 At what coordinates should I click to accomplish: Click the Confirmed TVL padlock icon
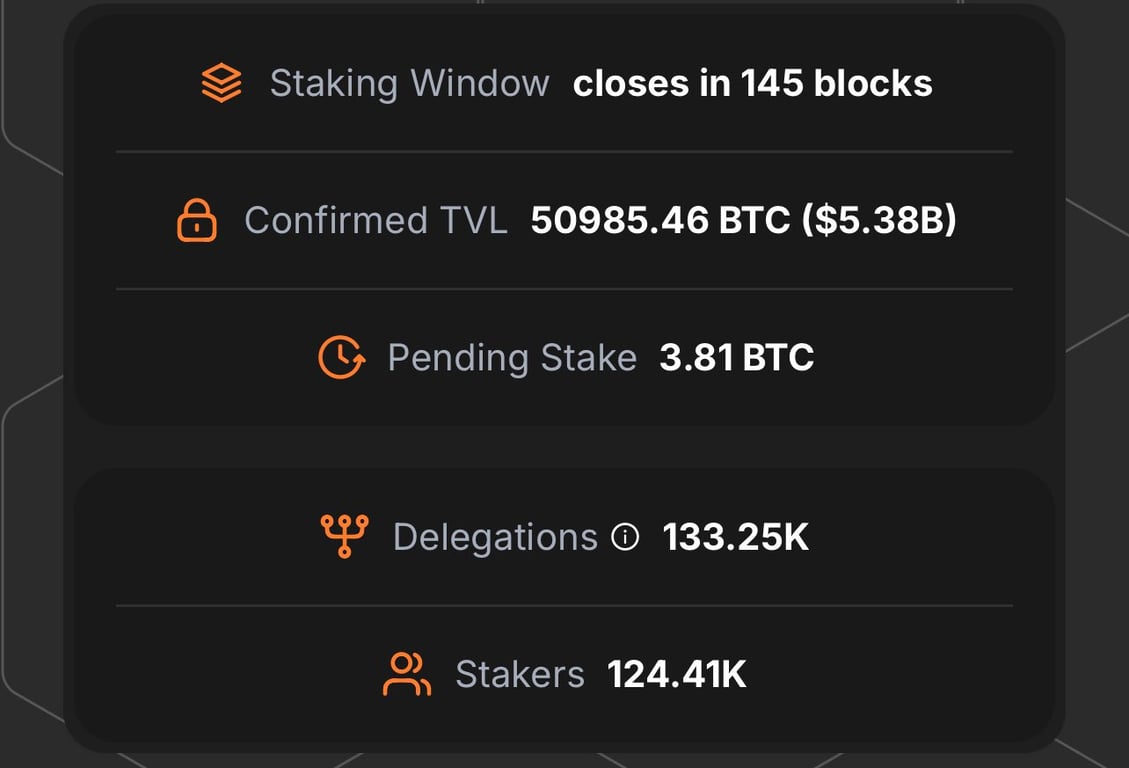[x=197, y=220]
